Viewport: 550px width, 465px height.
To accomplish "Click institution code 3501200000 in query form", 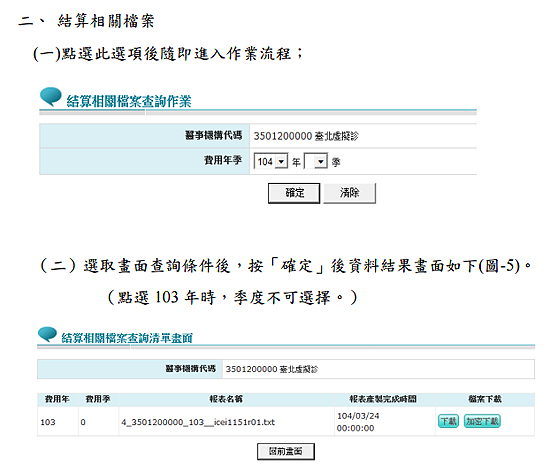I will pyautogui.click(x=283, y=136).
